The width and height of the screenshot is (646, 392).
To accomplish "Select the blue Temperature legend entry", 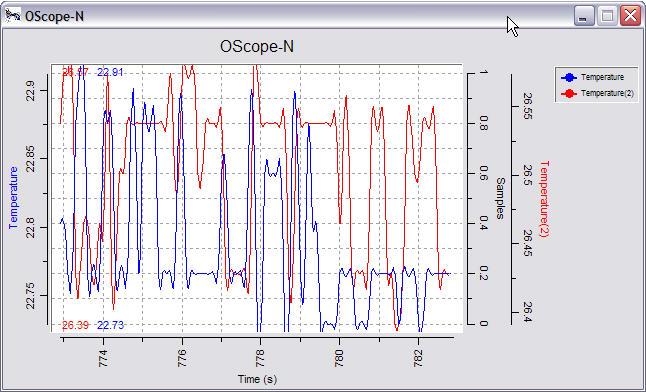I will click(x=593, y=77).
